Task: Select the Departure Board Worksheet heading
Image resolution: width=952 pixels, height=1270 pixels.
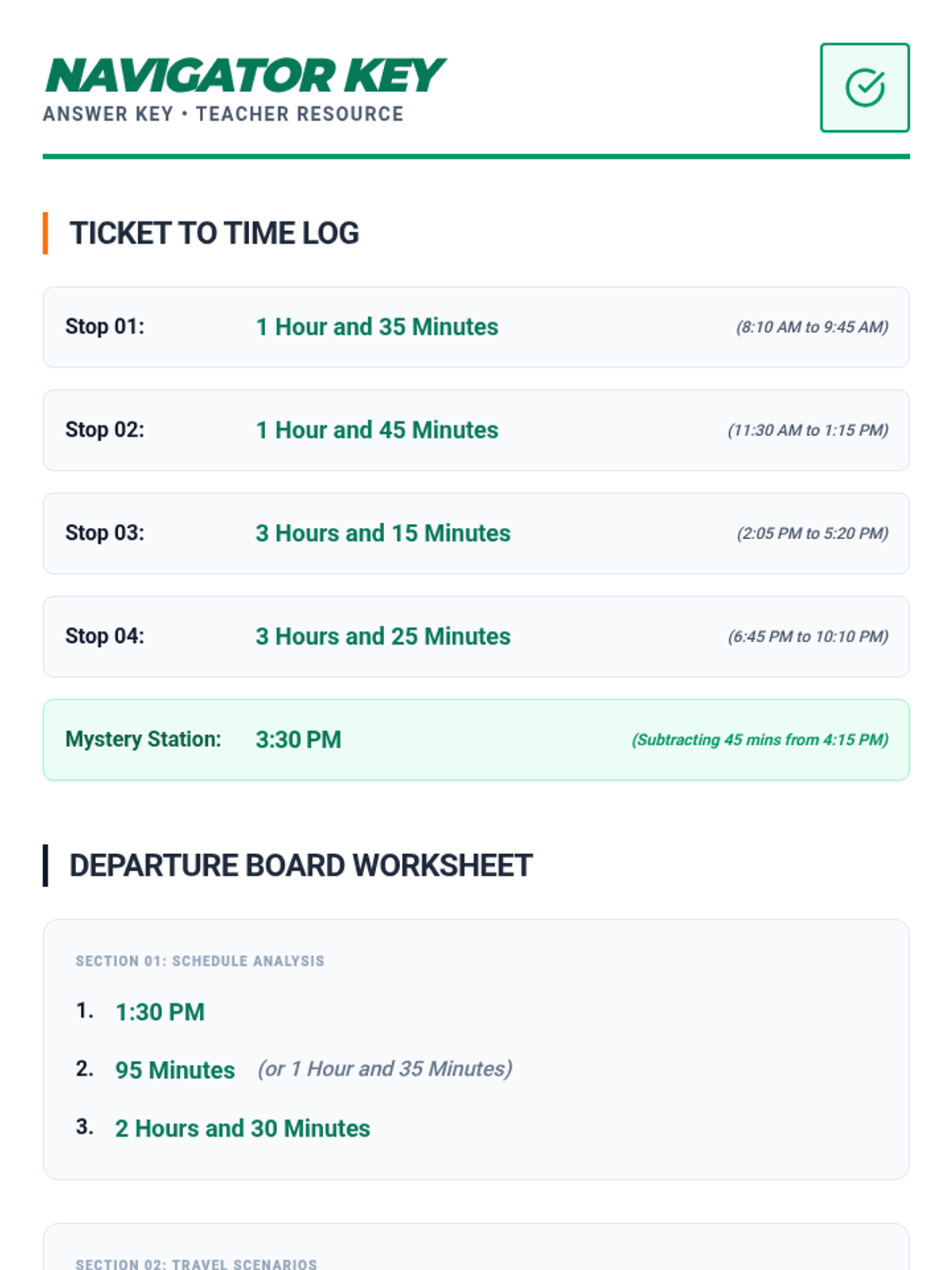Action: pyautogui.click(x=301, y=865)
